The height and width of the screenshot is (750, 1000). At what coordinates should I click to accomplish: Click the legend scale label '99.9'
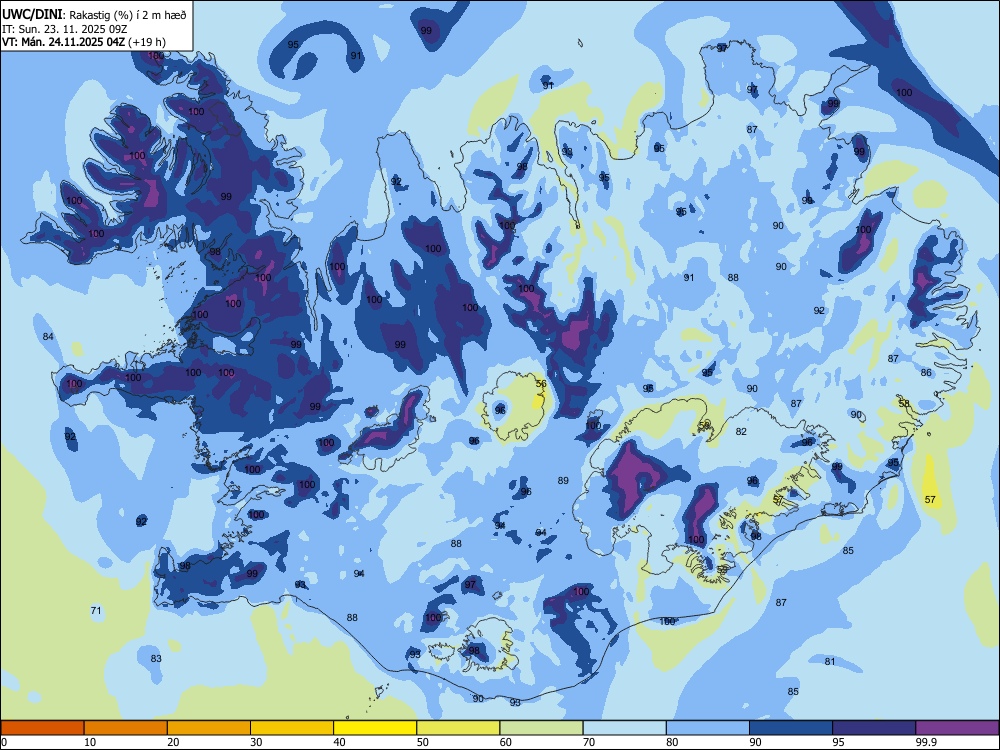(x=926, y=742)
